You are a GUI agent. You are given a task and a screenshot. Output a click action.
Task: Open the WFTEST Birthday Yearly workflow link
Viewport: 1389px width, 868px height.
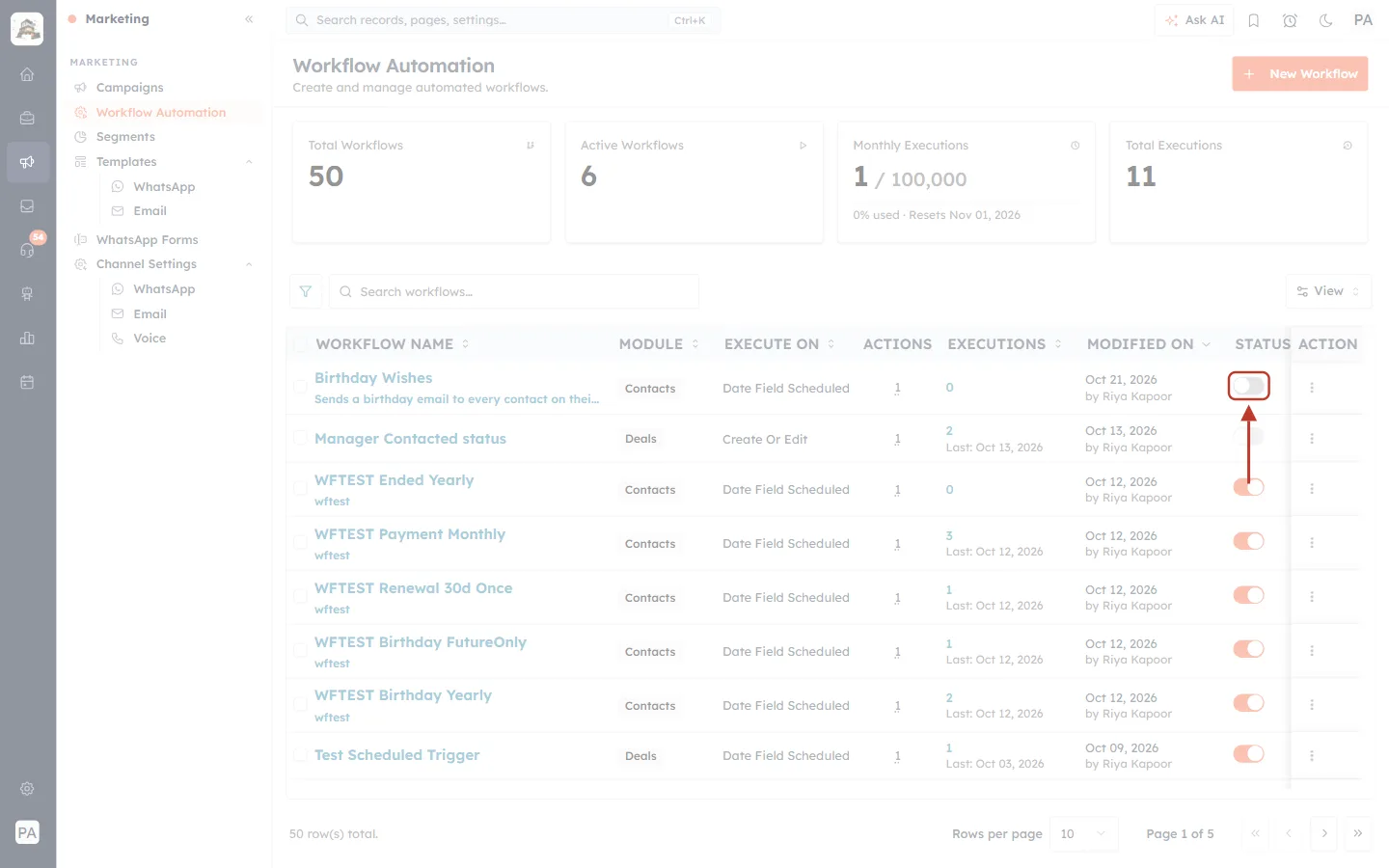403,695
